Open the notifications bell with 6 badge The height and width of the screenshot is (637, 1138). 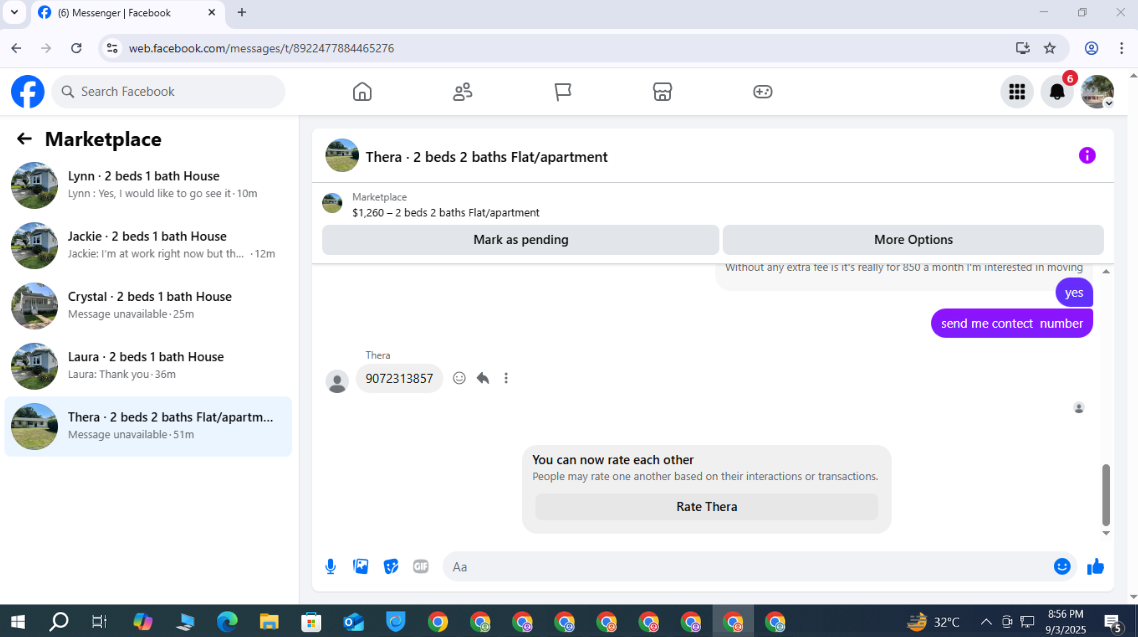click(x=1057, y=91)
